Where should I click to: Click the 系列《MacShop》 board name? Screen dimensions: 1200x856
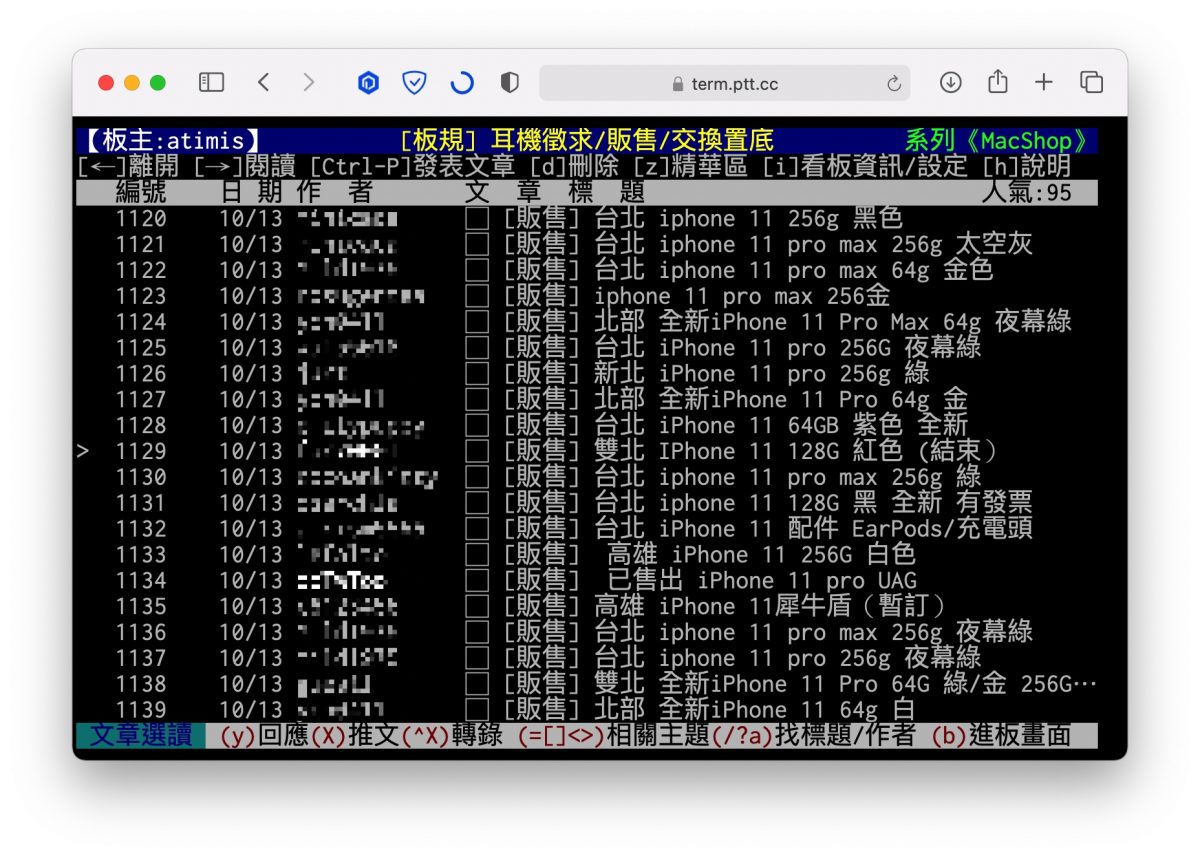click(1000, 141)
